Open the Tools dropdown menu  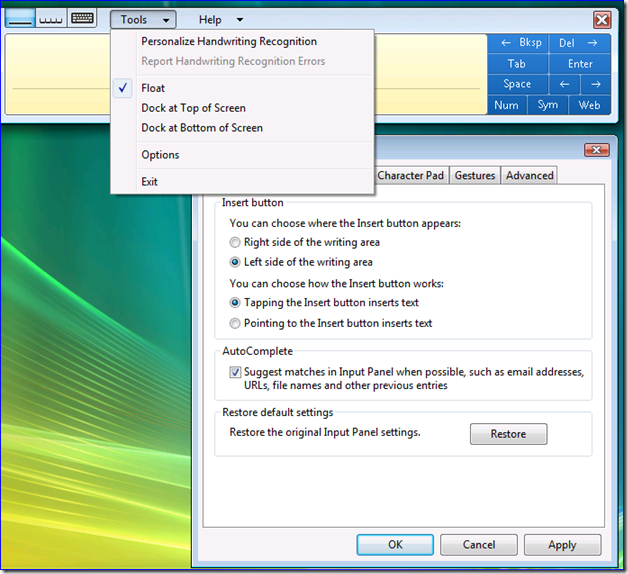click(x=143, y=20)
